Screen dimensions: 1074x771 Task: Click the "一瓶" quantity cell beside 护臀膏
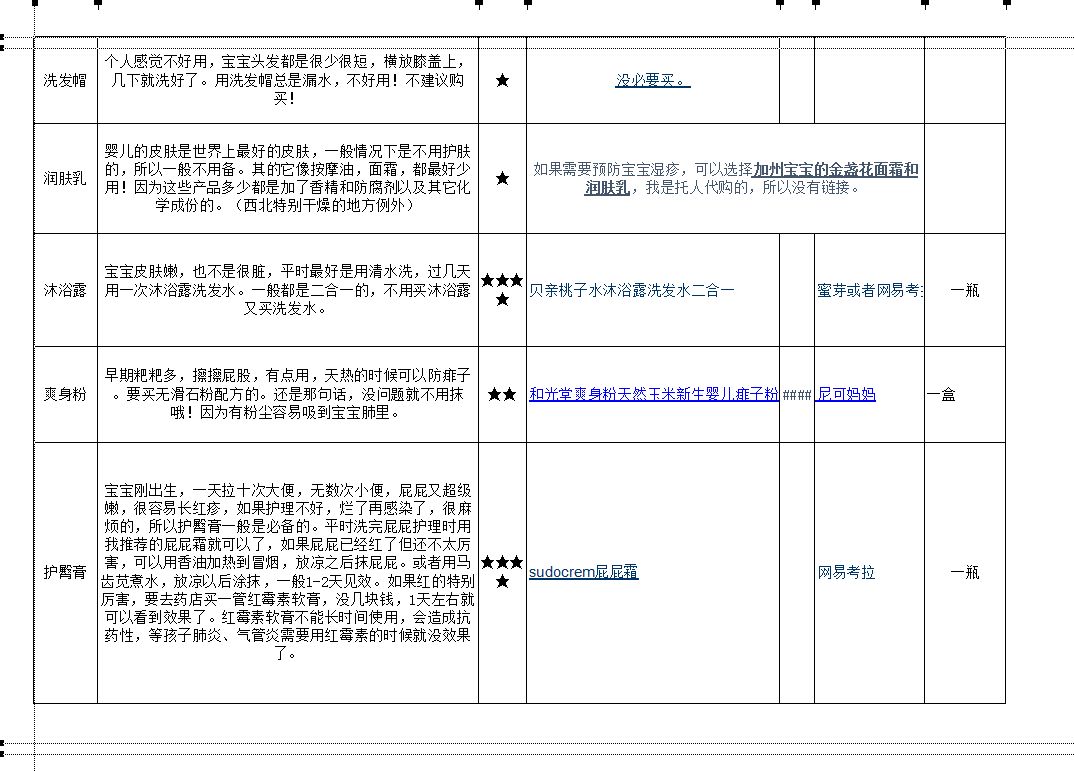(x=964, y=573)
